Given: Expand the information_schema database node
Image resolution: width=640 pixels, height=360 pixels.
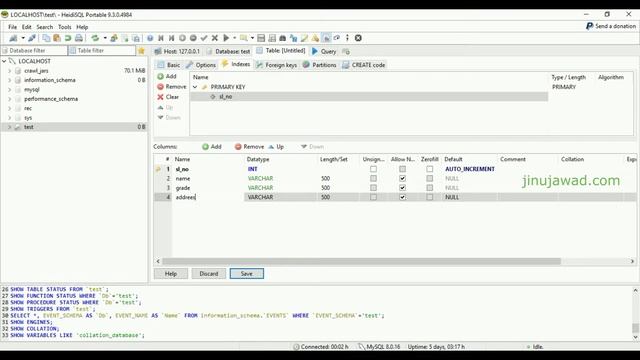Looking at the screenshot, I should [10, 80].
